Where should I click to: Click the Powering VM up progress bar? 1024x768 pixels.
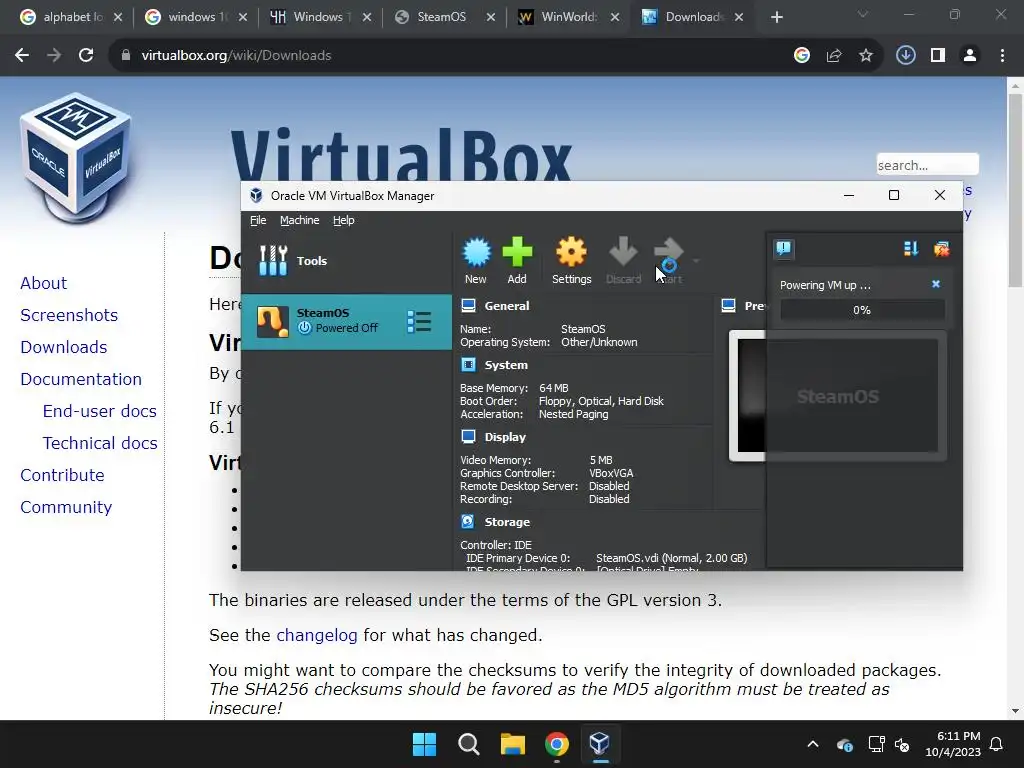862,310
